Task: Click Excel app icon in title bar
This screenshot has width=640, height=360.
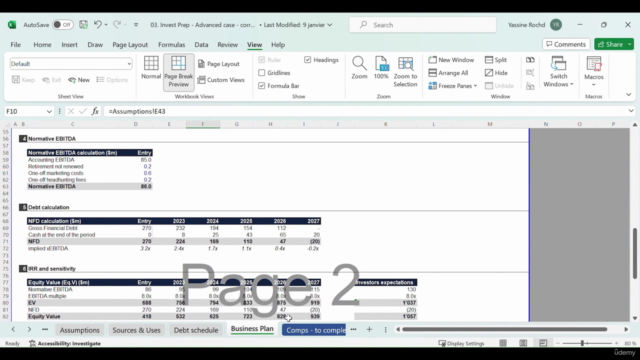Action: pyautogui.click(x=12, y=25)
